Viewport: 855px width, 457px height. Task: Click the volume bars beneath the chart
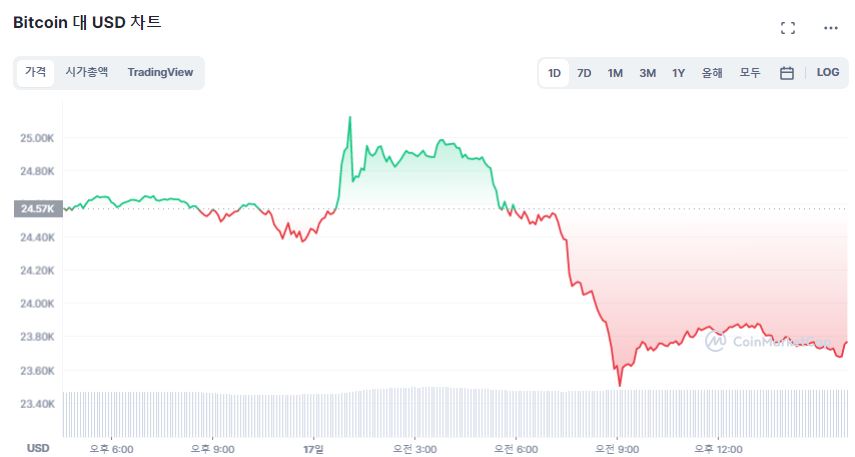pyautogui.click(x=455, y=413)
